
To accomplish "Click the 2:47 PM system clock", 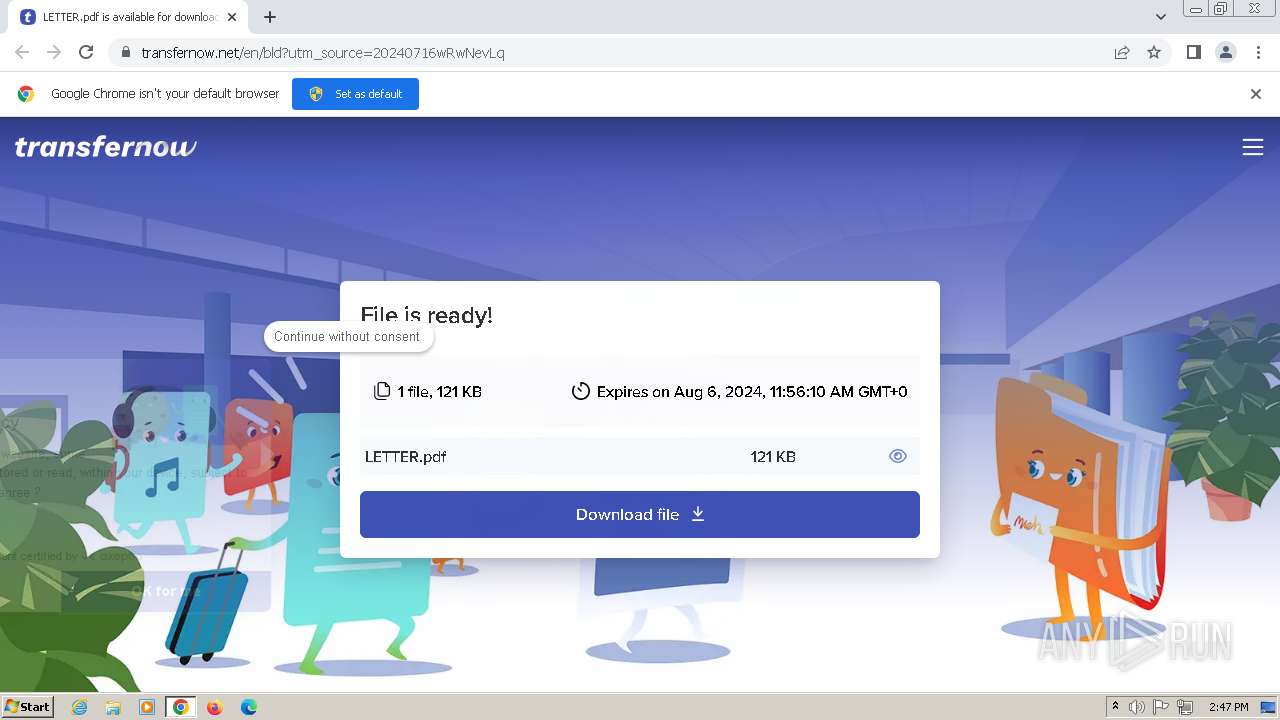I will point(1228,707).
